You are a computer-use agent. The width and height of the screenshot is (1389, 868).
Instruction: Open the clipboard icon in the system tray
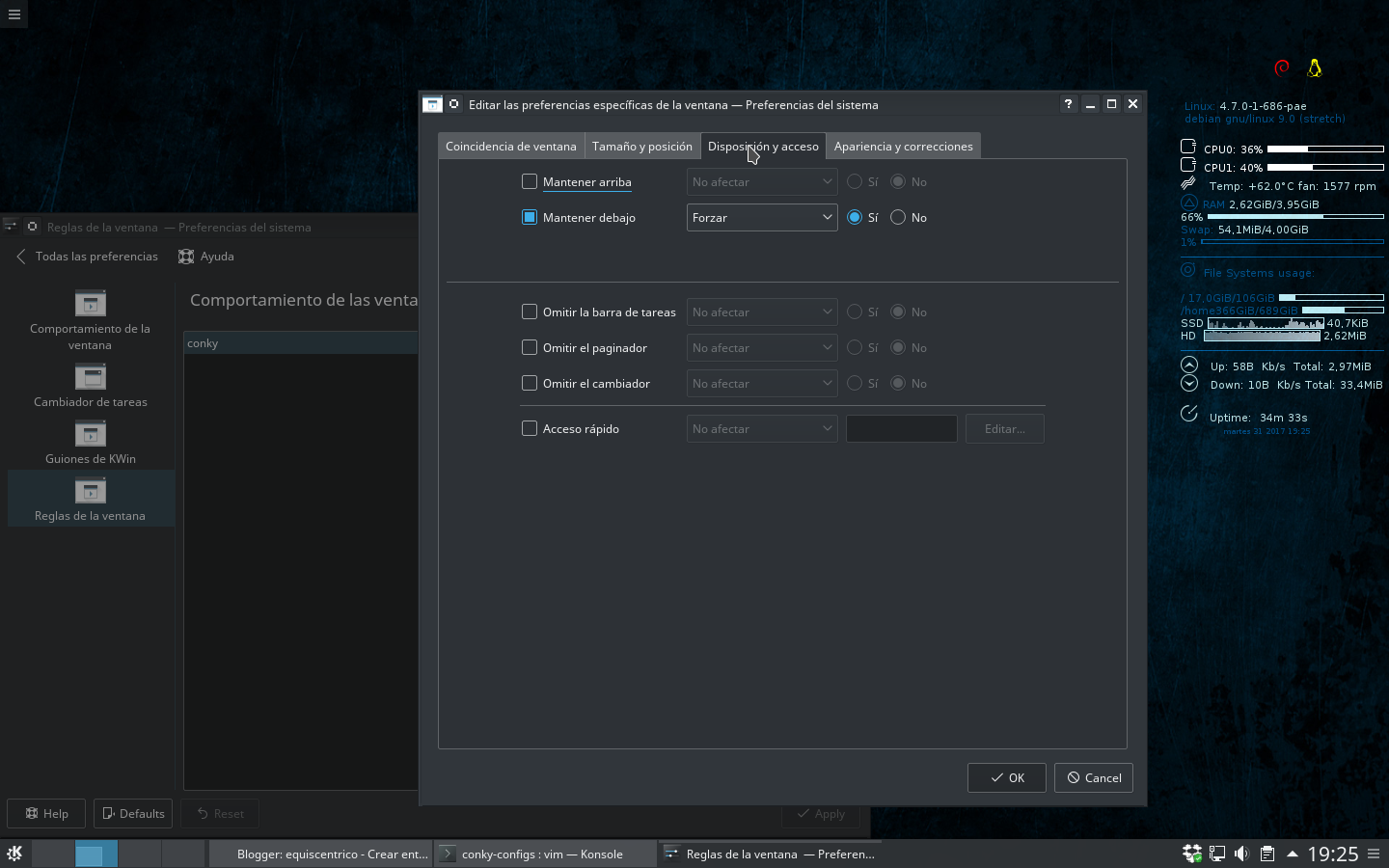point(1266,854)
